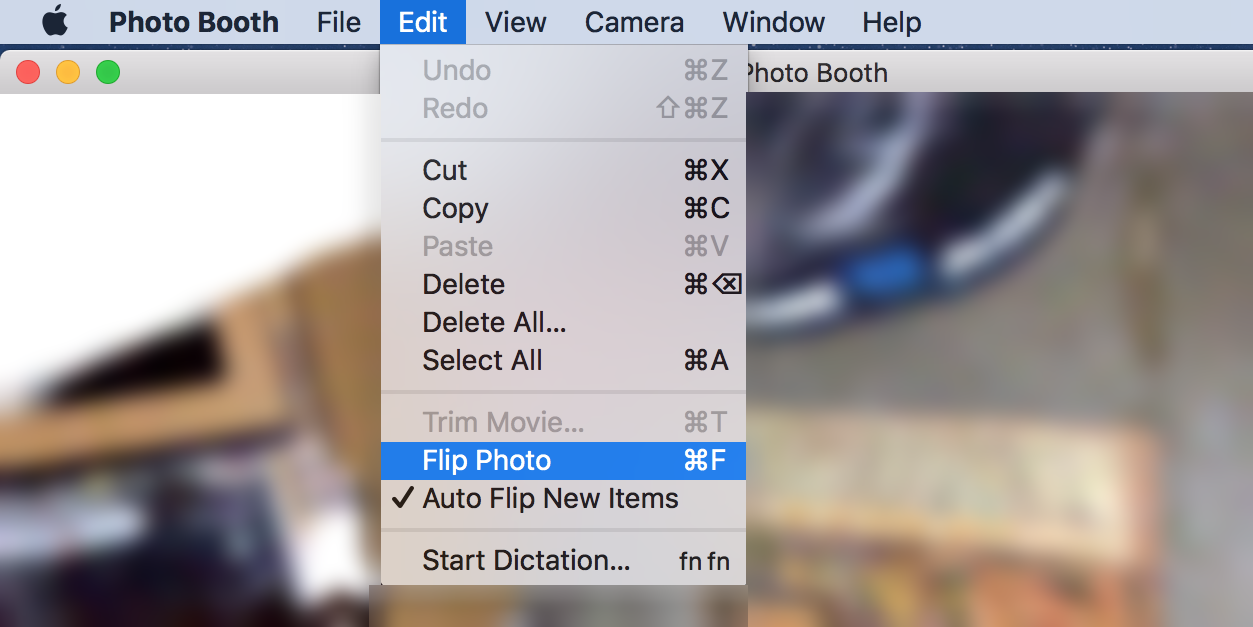Open the Window menu
1253x627 pixels.
(774, 22)
